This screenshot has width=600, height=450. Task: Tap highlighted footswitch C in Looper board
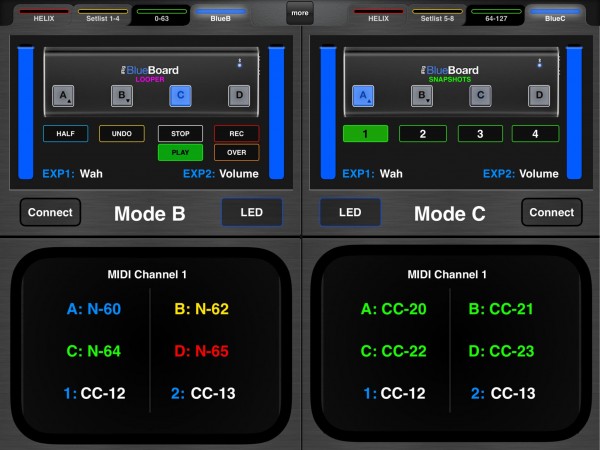click(x=181, y=96)
